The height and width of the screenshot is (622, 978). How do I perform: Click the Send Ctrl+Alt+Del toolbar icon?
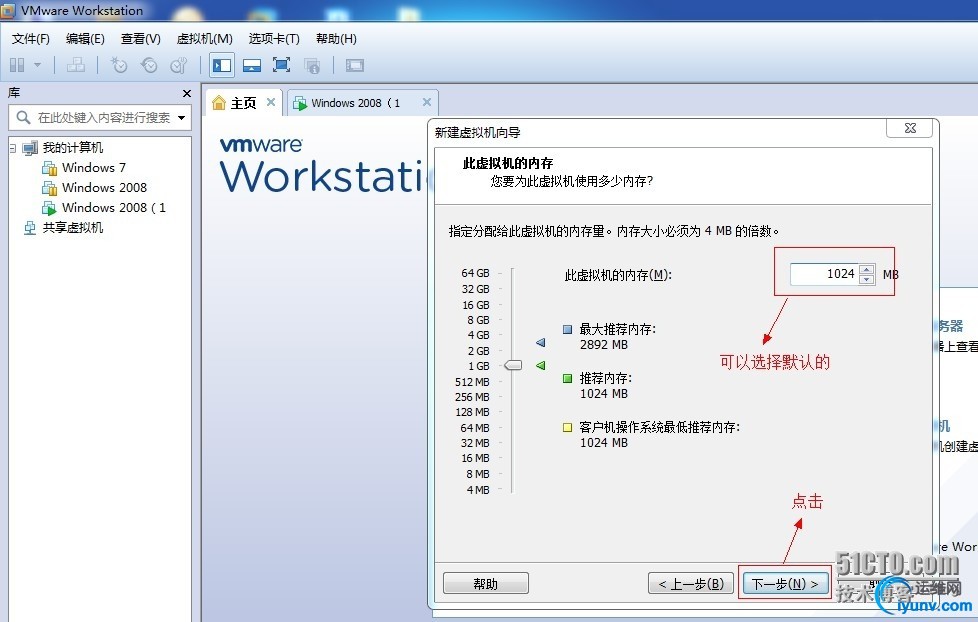76,65
